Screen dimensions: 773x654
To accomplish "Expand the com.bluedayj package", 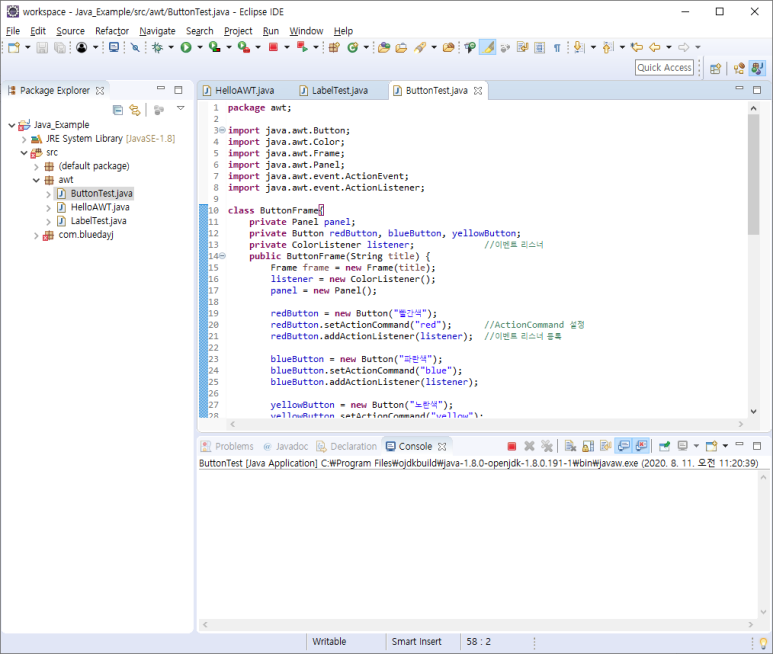I will pos(36,236).
